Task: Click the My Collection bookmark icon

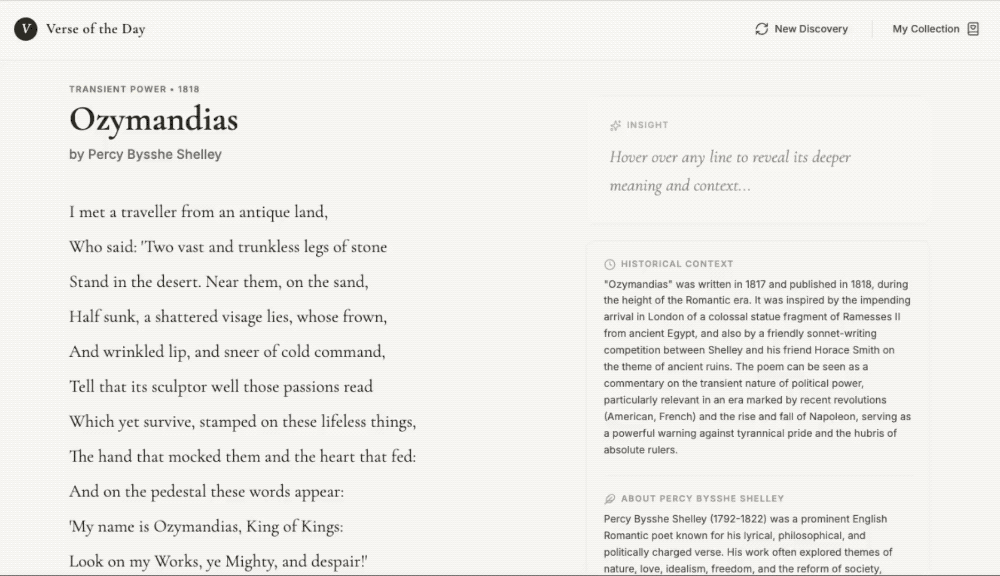Action: click(x=973, y=29)
